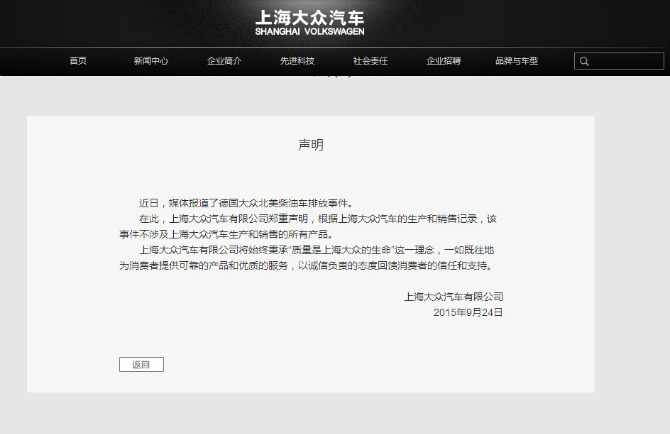This screenshot has height=434, width=670.
Task: Click the signature 上海大众汽车有限公司
Action: click(x=453, y=297)
